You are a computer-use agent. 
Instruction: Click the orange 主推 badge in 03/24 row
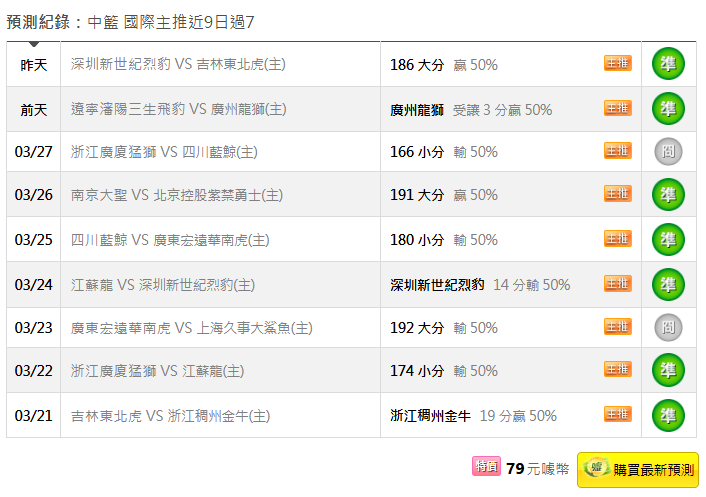tap(618, 284)
